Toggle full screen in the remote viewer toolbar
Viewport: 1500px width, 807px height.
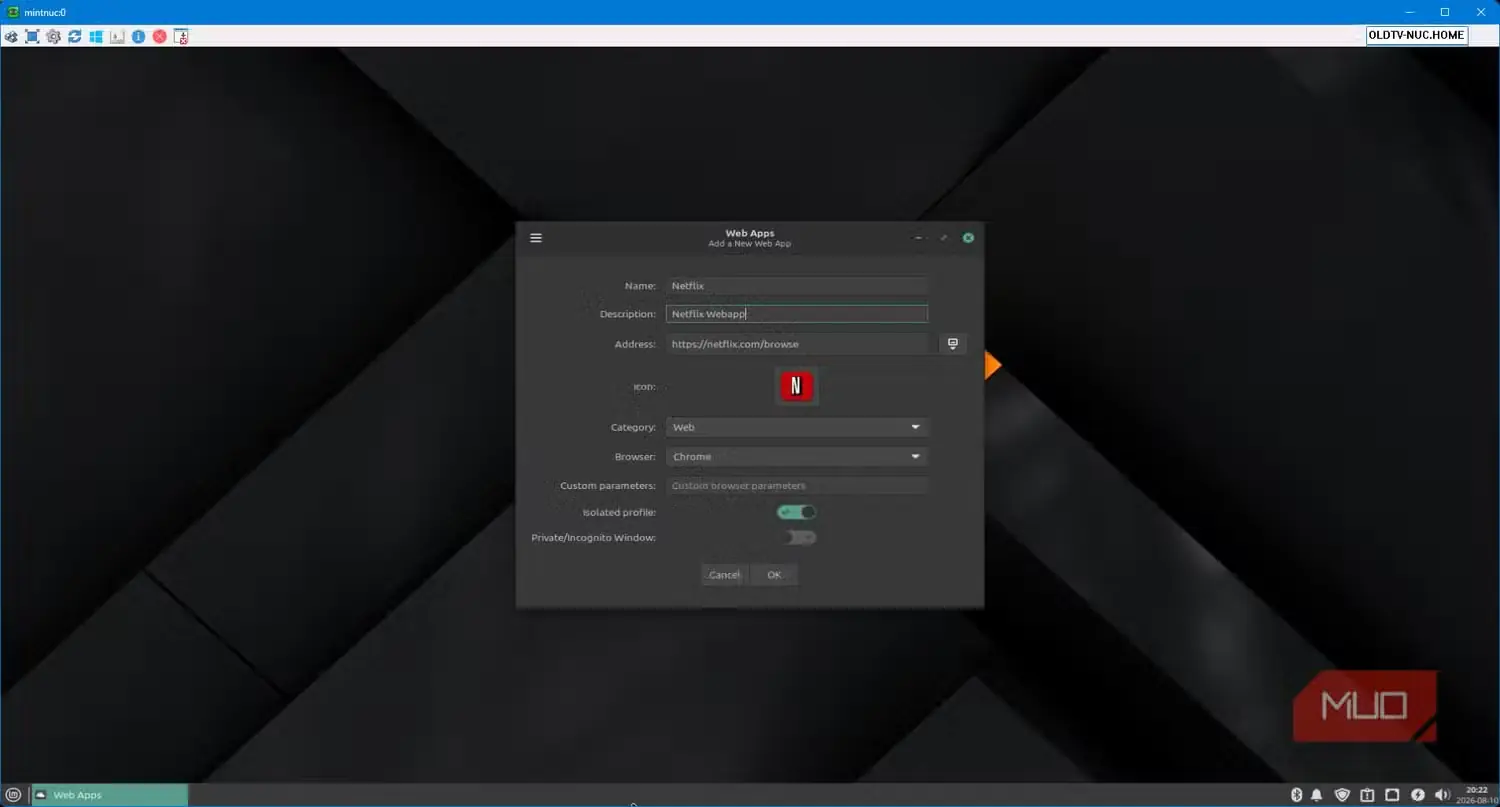pos(32,36)
